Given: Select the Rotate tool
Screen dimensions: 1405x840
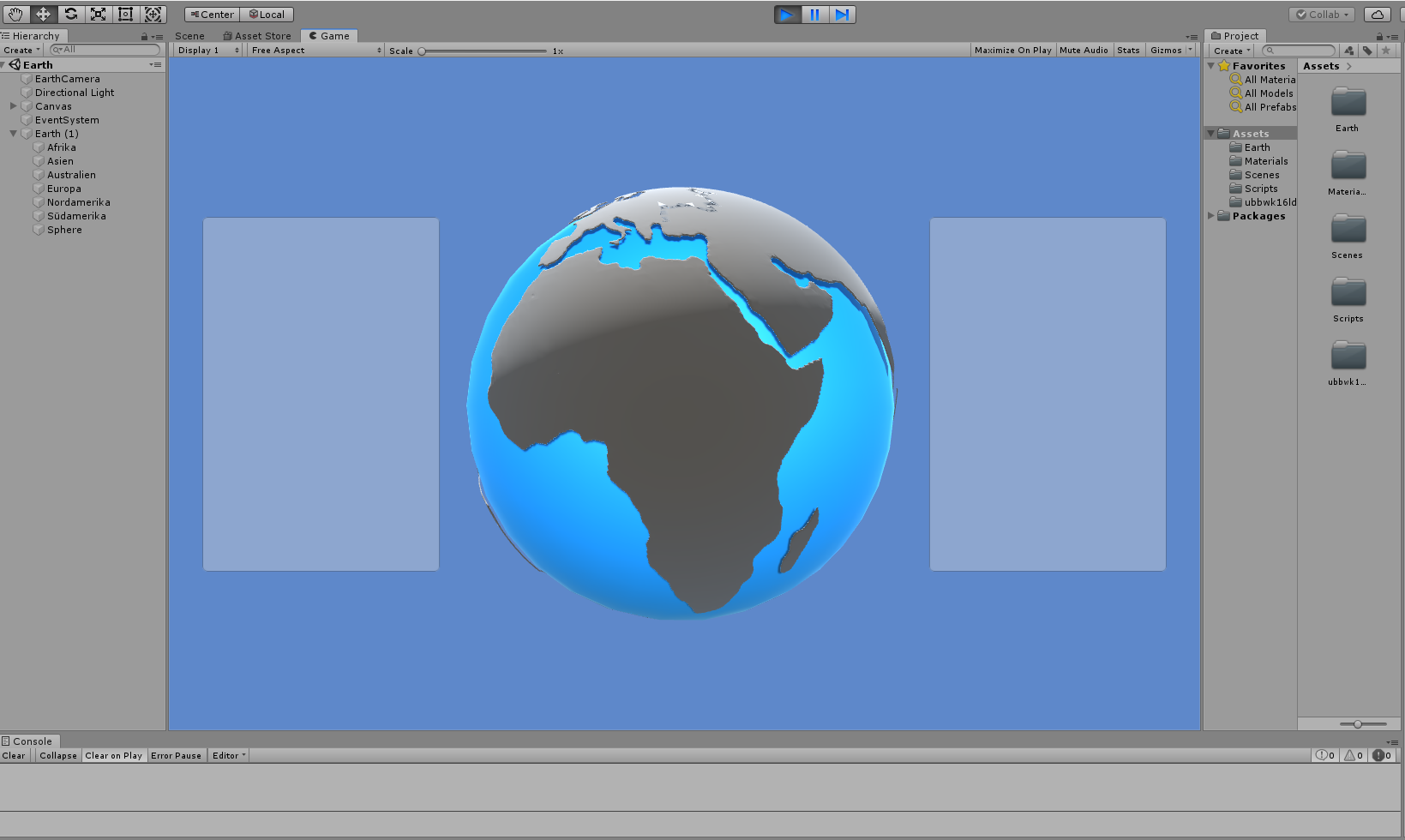Looking at the screenshot, I should pos(70,14).
